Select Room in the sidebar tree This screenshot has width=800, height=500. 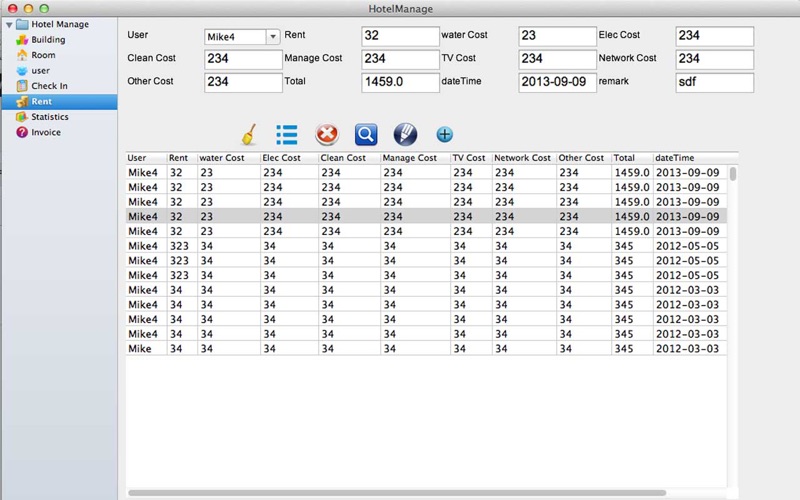pyautogui.click(x=43, y=55)
